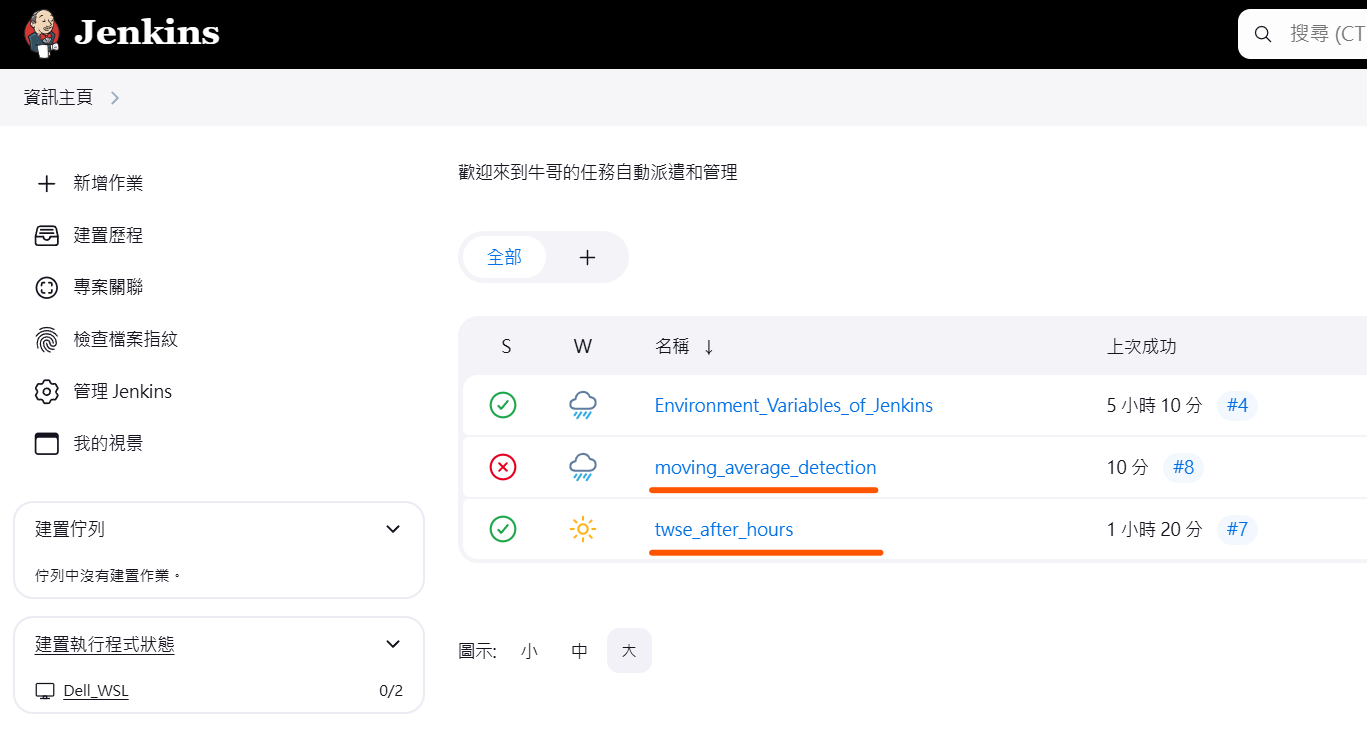Click the Jenkins butler logo
This screenshot has width=1367, height=737.
(x=42, y=33)
